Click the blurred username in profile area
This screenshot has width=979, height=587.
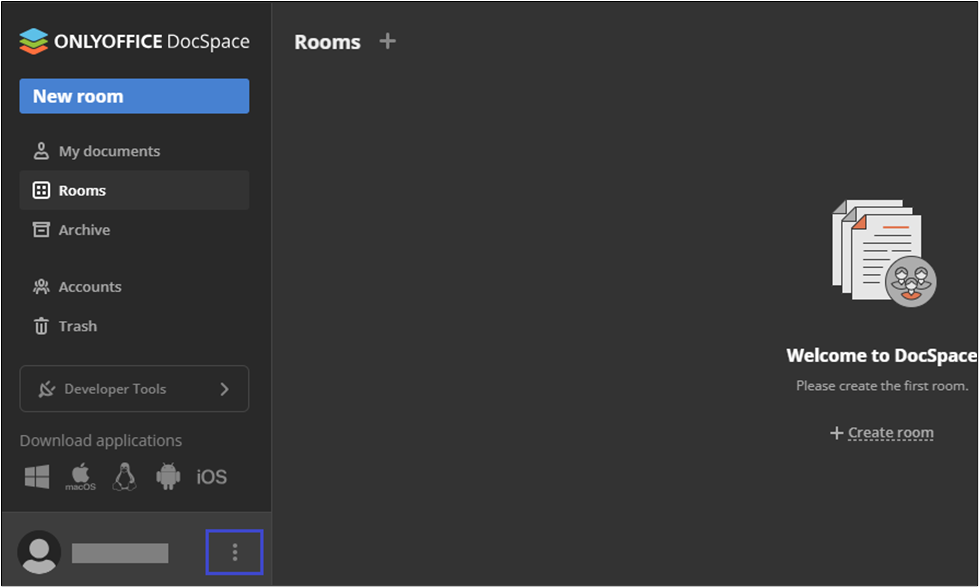(120, 553)
